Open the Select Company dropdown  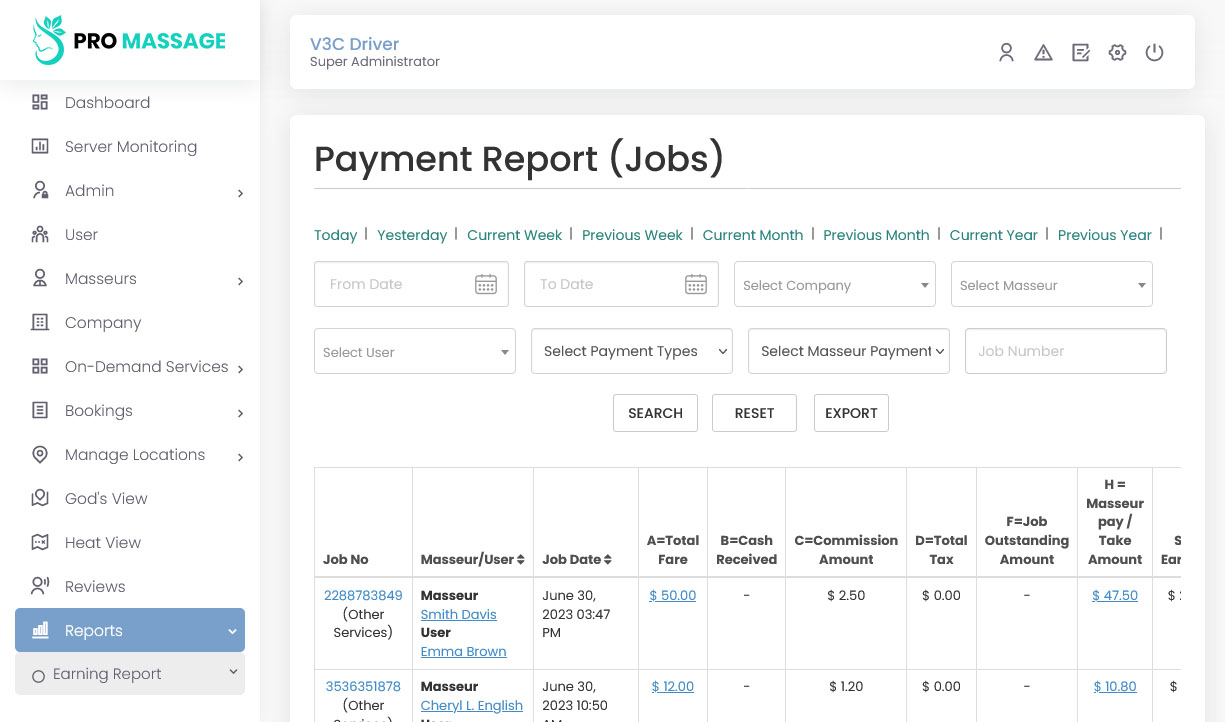[x=835, y=284]
